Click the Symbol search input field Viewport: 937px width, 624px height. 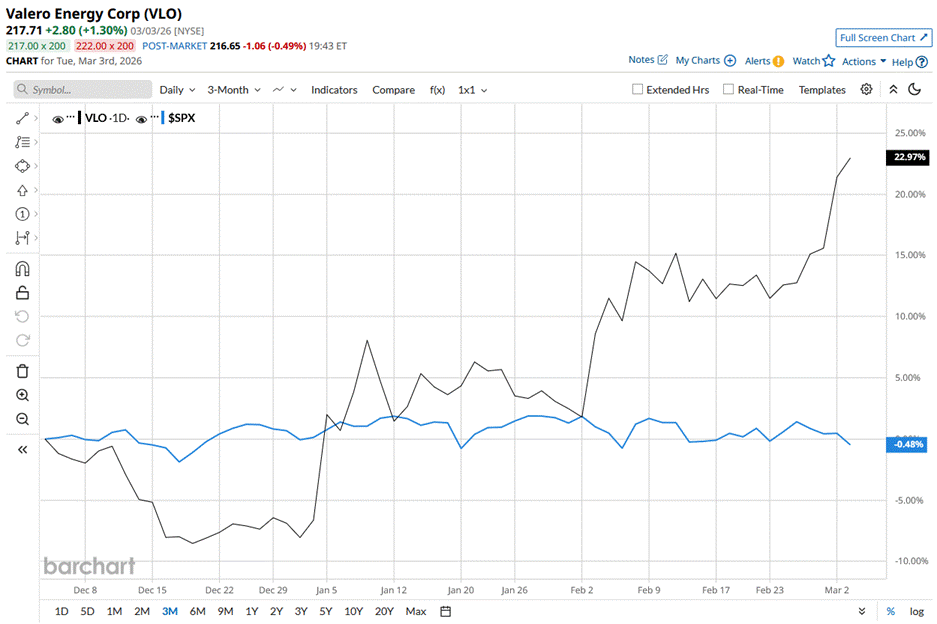[x=82, y=89]
